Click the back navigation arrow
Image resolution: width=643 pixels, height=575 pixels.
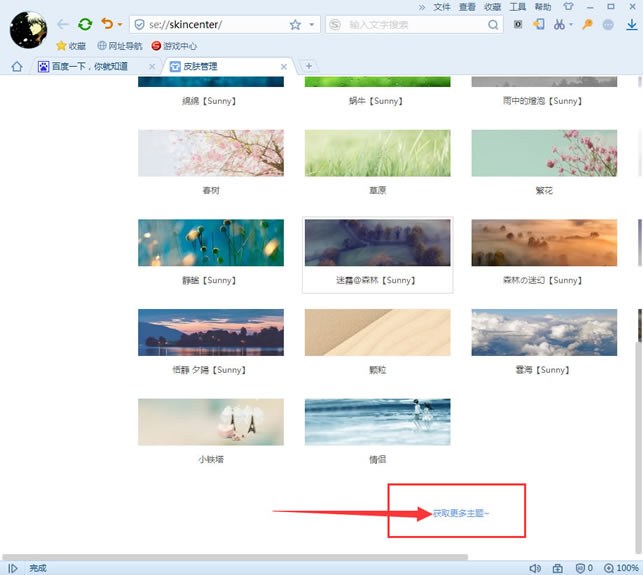(63, 24)
